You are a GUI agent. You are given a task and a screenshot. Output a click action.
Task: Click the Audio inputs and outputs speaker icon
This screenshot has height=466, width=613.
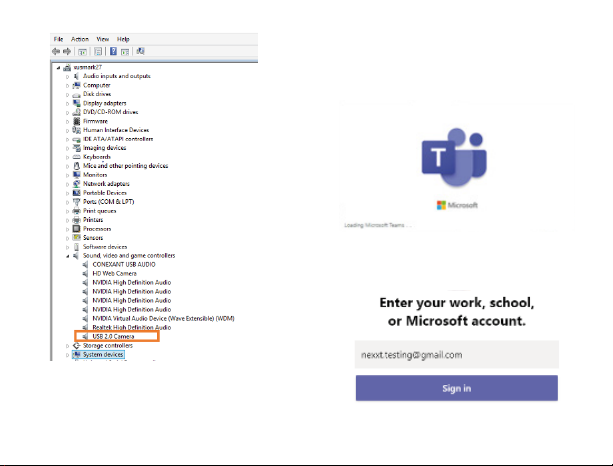coord(77,76)
